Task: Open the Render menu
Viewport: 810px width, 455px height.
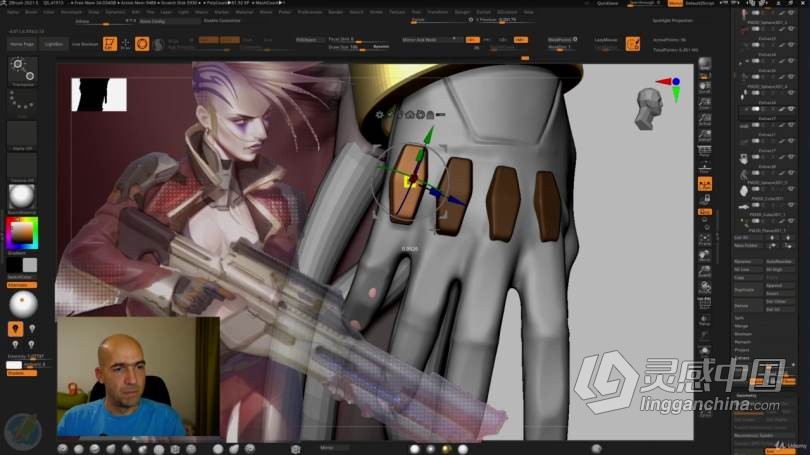Action: click(x=335, y=12)
